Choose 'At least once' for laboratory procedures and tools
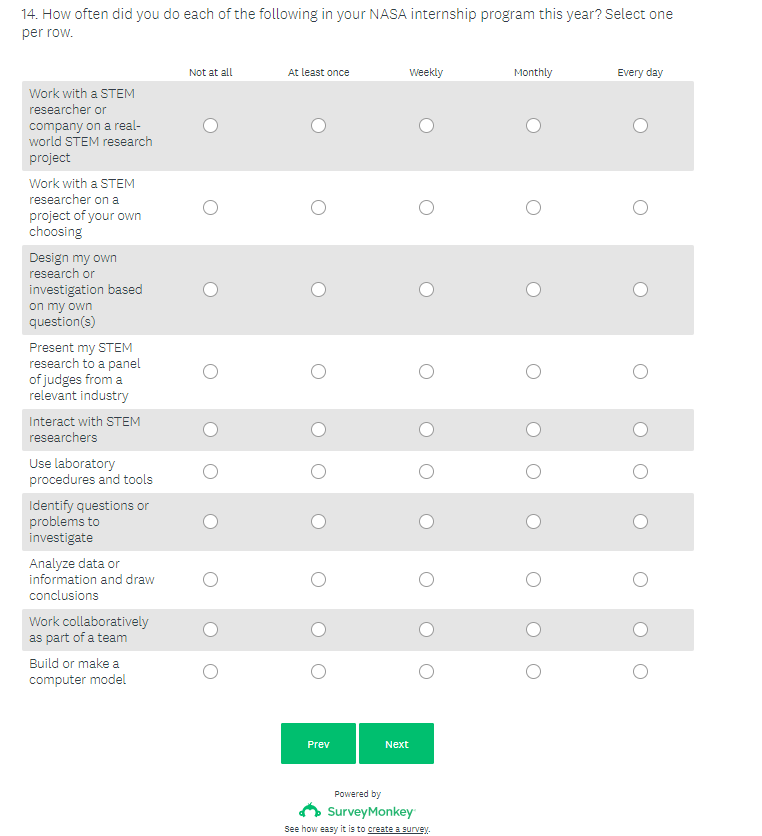This screenshot has width=762, height=836. [x=318, y=472]
